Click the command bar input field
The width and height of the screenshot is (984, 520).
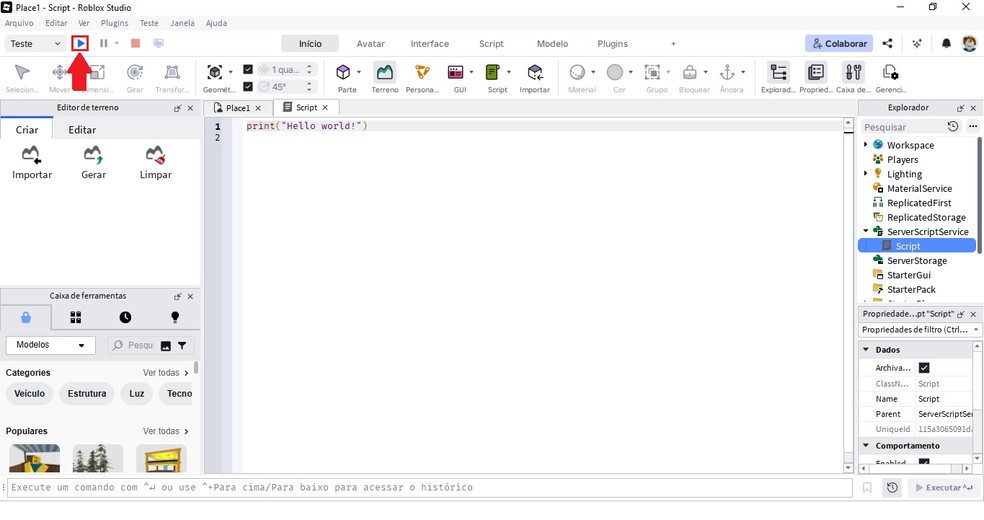pyautogui.click(x=430, y=488)
